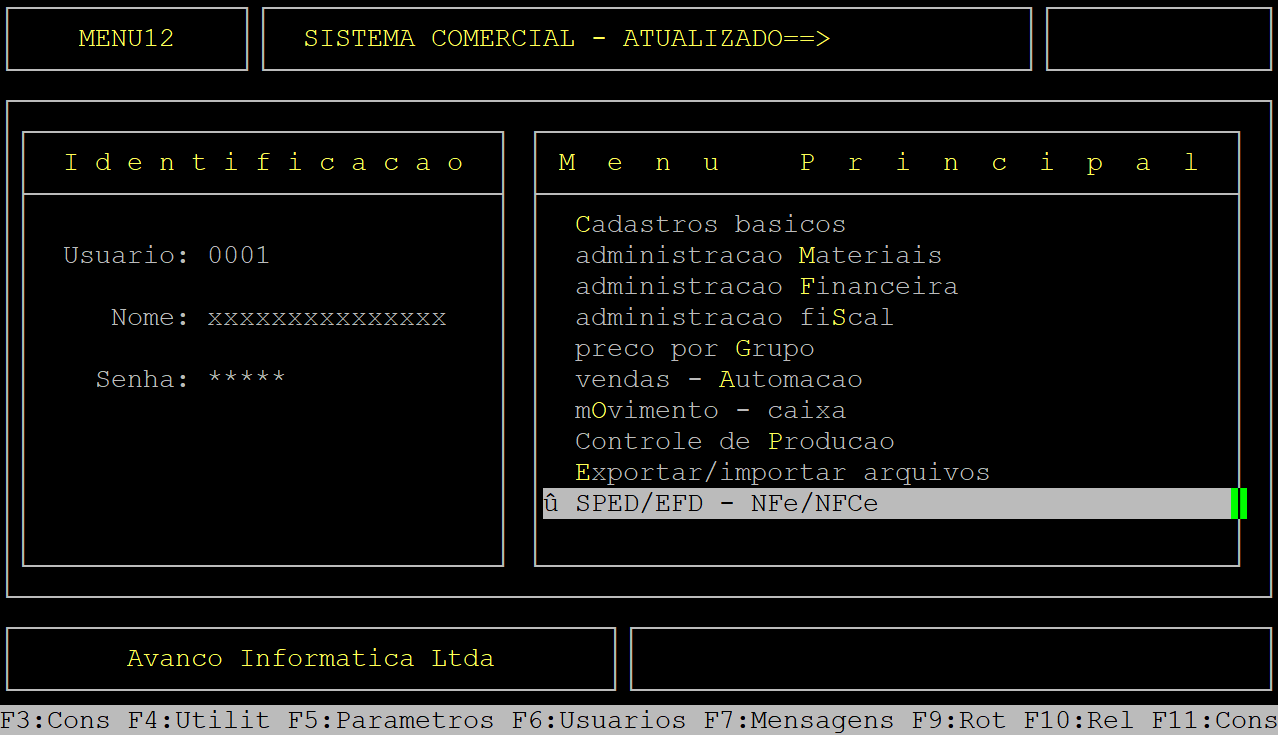Choose Exportar/importar arquivos menu item
Image resolution: width=1278 pixels, height=735 pixels.
click(x=782, y=472)
